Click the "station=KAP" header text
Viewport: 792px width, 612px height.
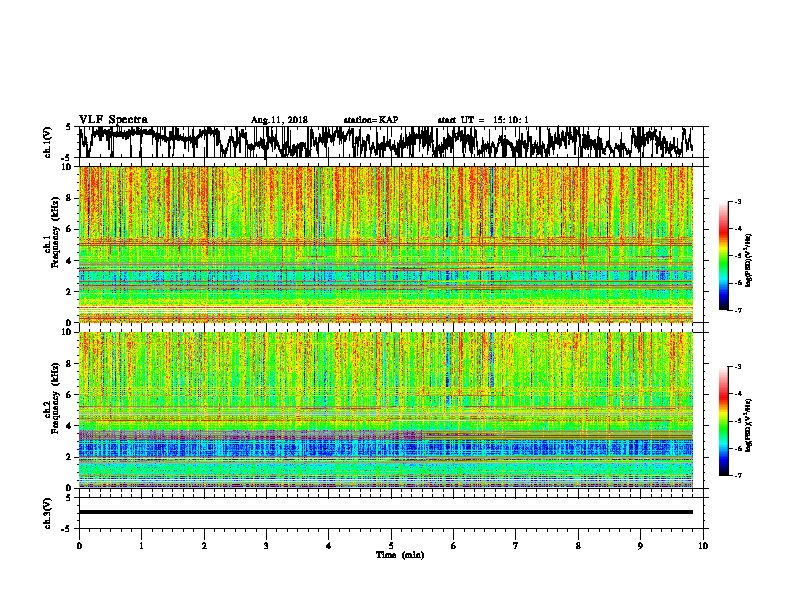pyautogui.click(x=371, y=120)
